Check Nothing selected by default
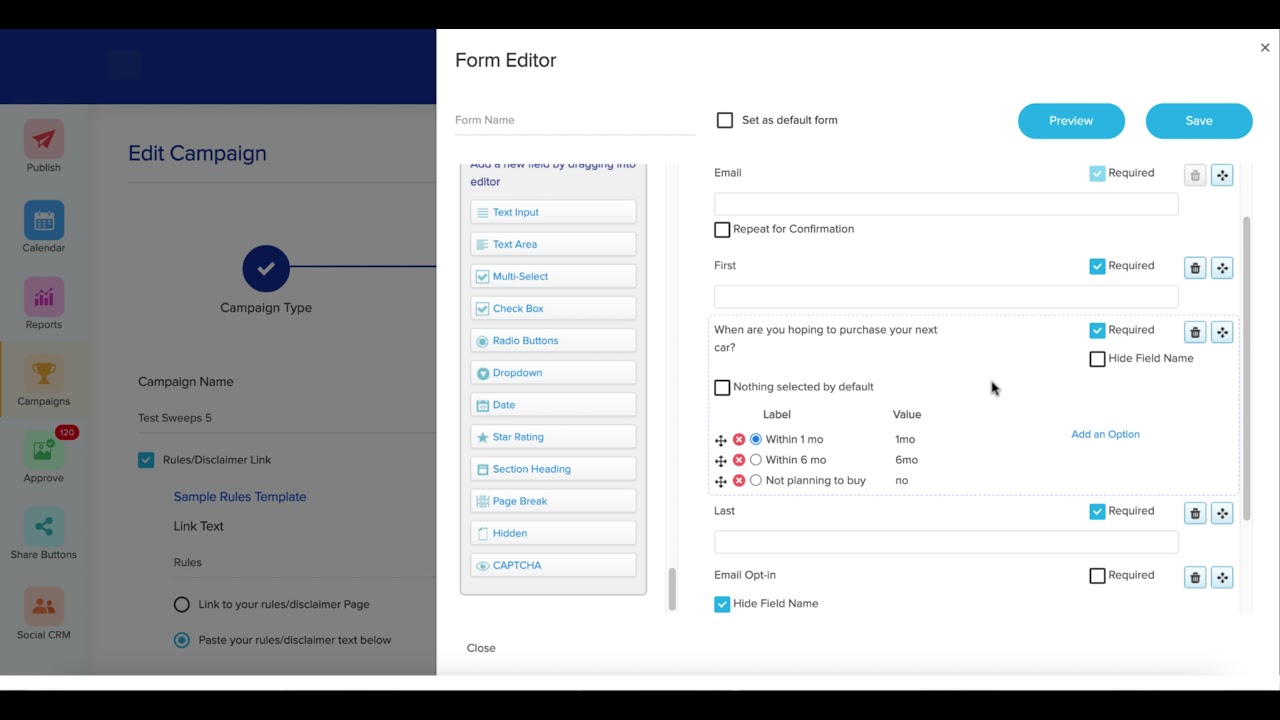 (722, 387)
